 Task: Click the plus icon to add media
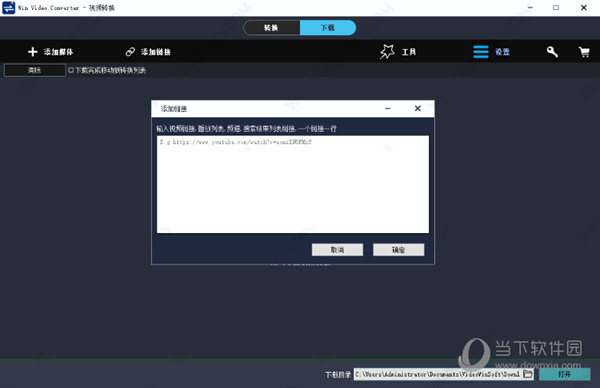tap(33, 52)
